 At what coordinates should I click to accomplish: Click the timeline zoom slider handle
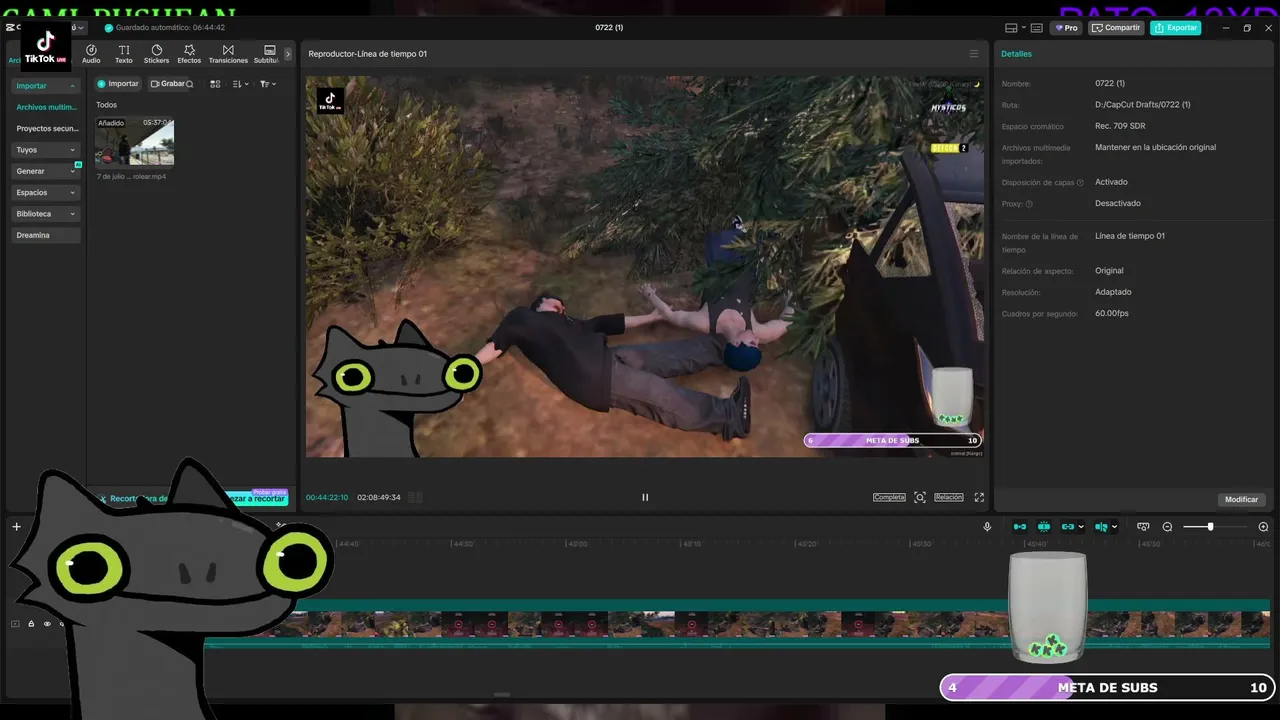point(1210,527)
